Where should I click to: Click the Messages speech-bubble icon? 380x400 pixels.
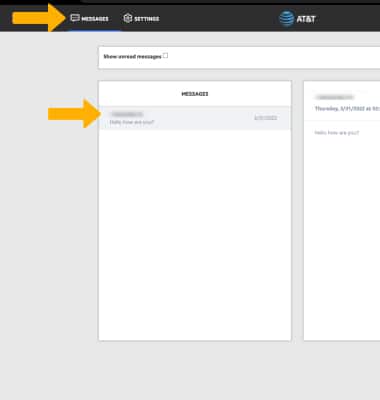coord(75,18)
